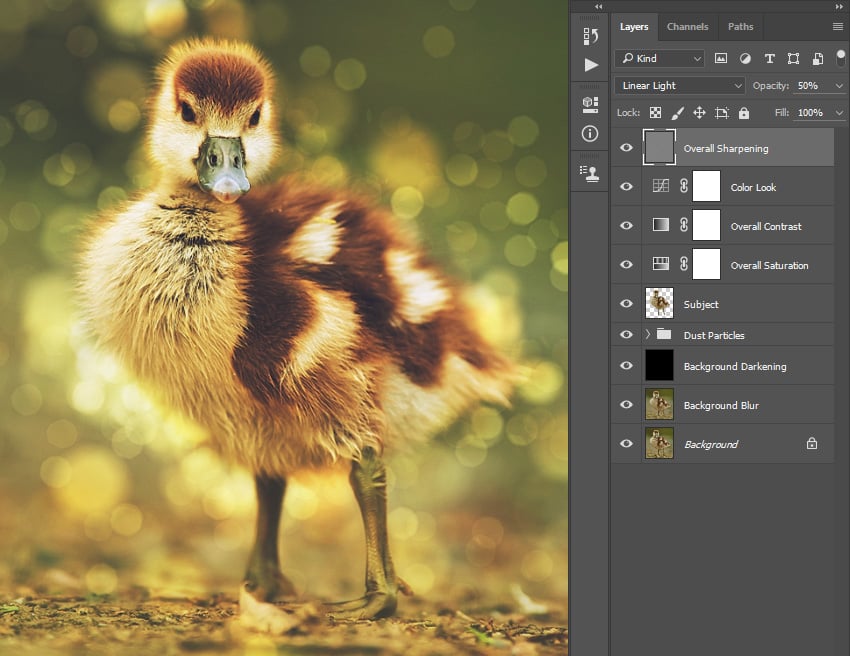Hide the Overall Sharpening layer
The image size is (850, 656).
coord(626,147)
